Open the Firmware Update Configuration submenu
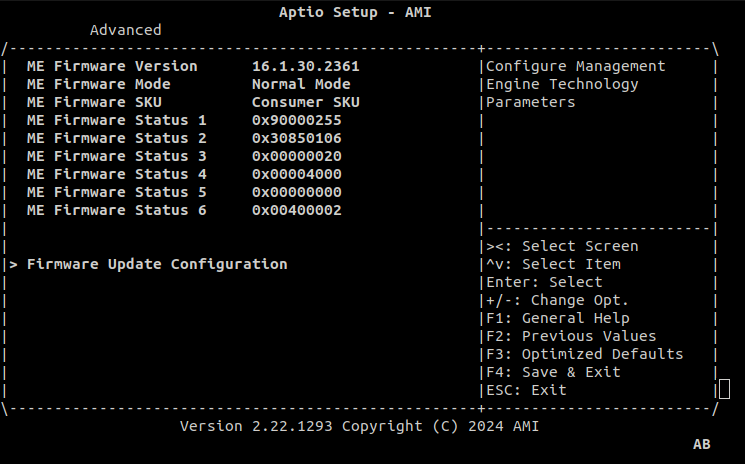The width and height of the screenshot is (745, 464). (157, 264)
